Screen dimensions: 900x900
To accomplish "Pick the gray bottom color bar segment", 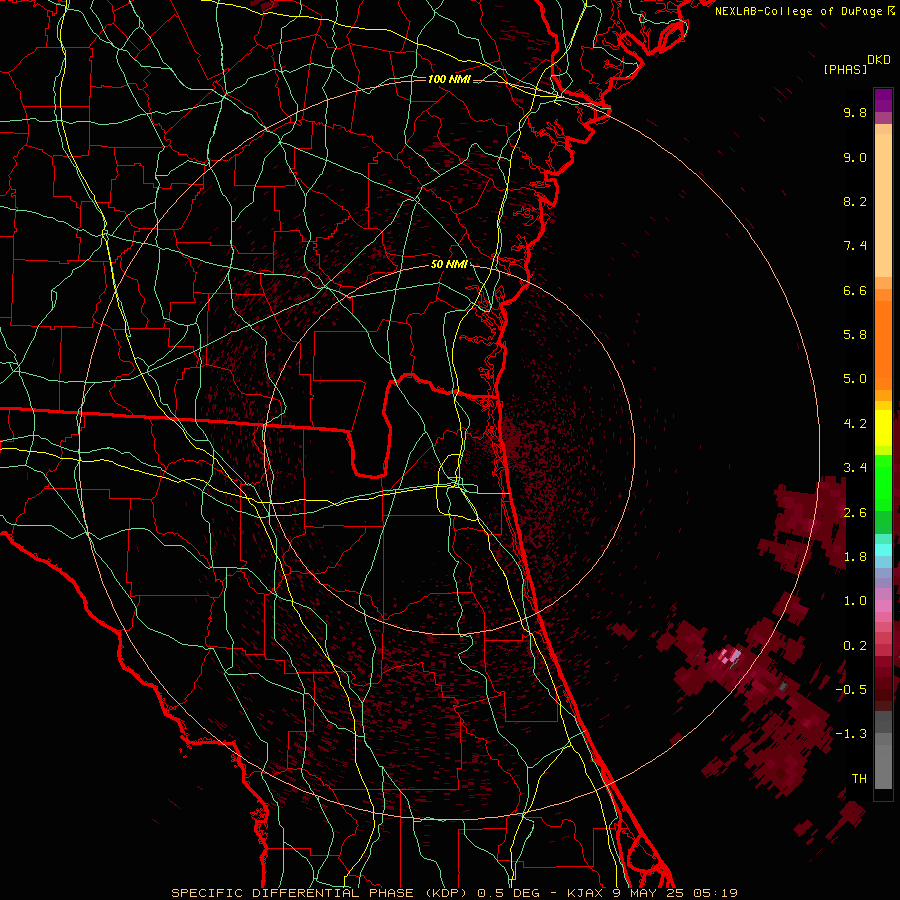I will pyautogui.click(x=883, y=766).
